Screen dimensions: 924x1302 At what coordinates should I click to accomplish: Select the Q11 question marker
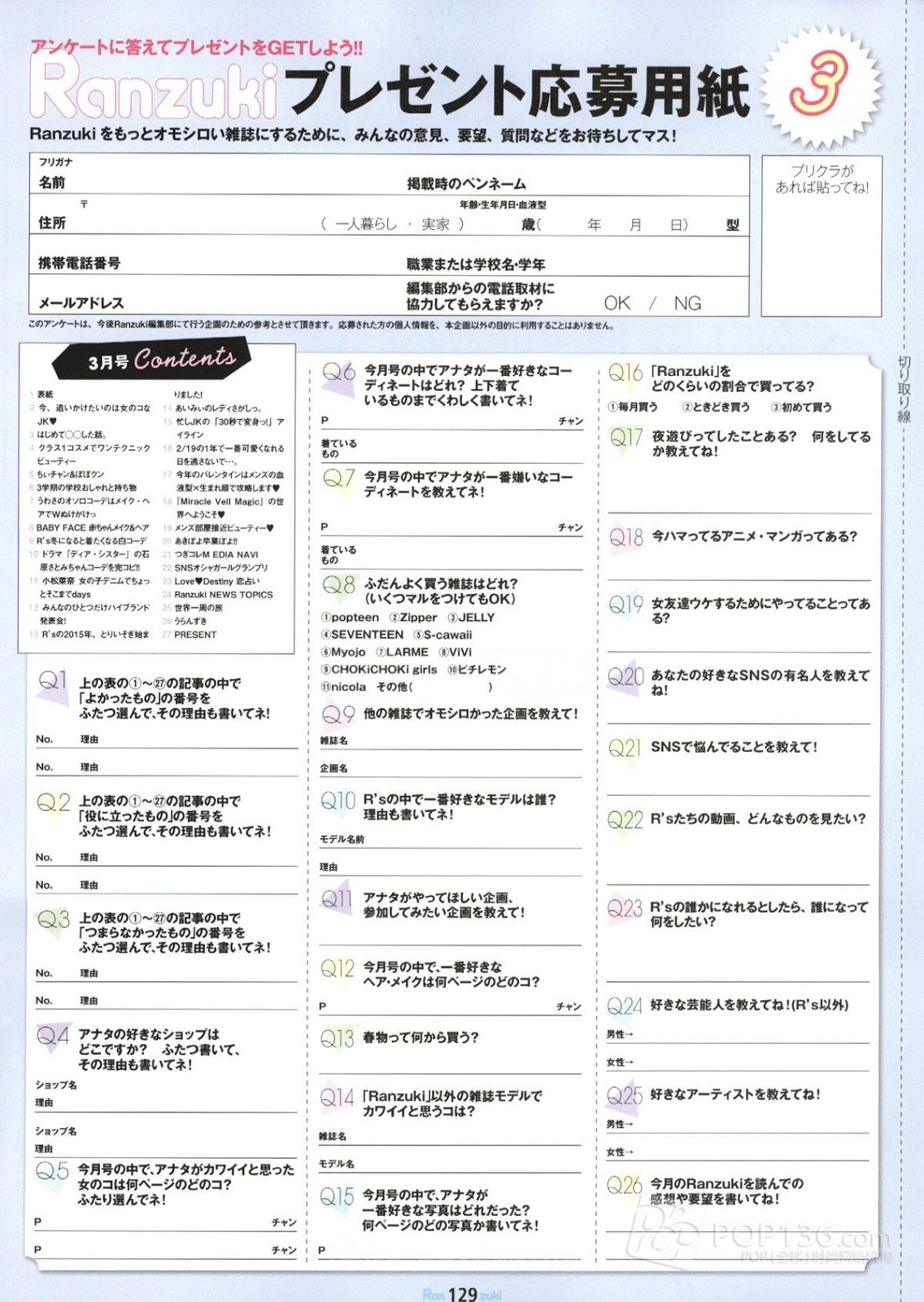tap(337, 898)
